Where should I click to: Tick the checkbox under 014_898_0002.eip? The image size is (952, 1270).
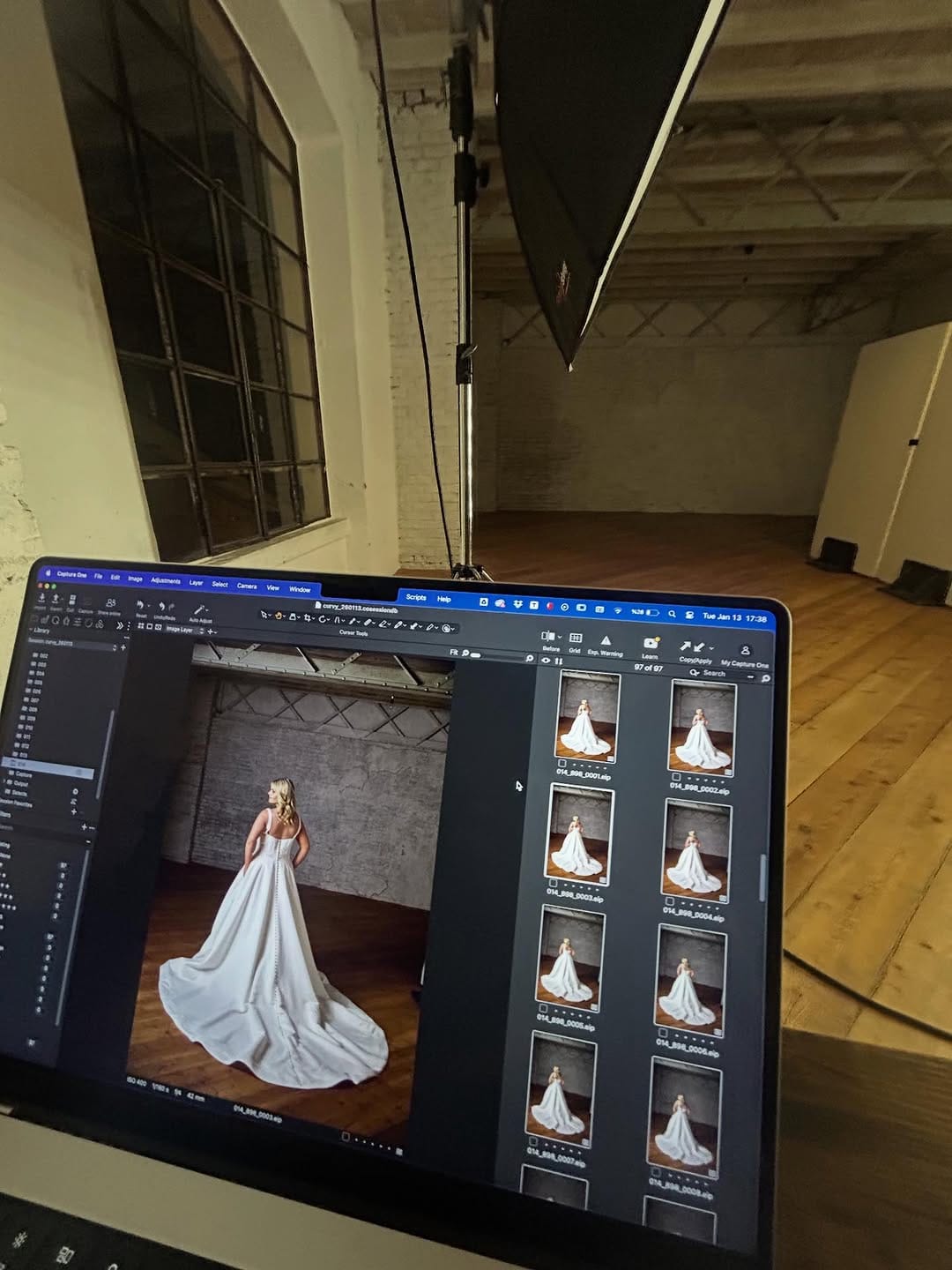(676, 777)
